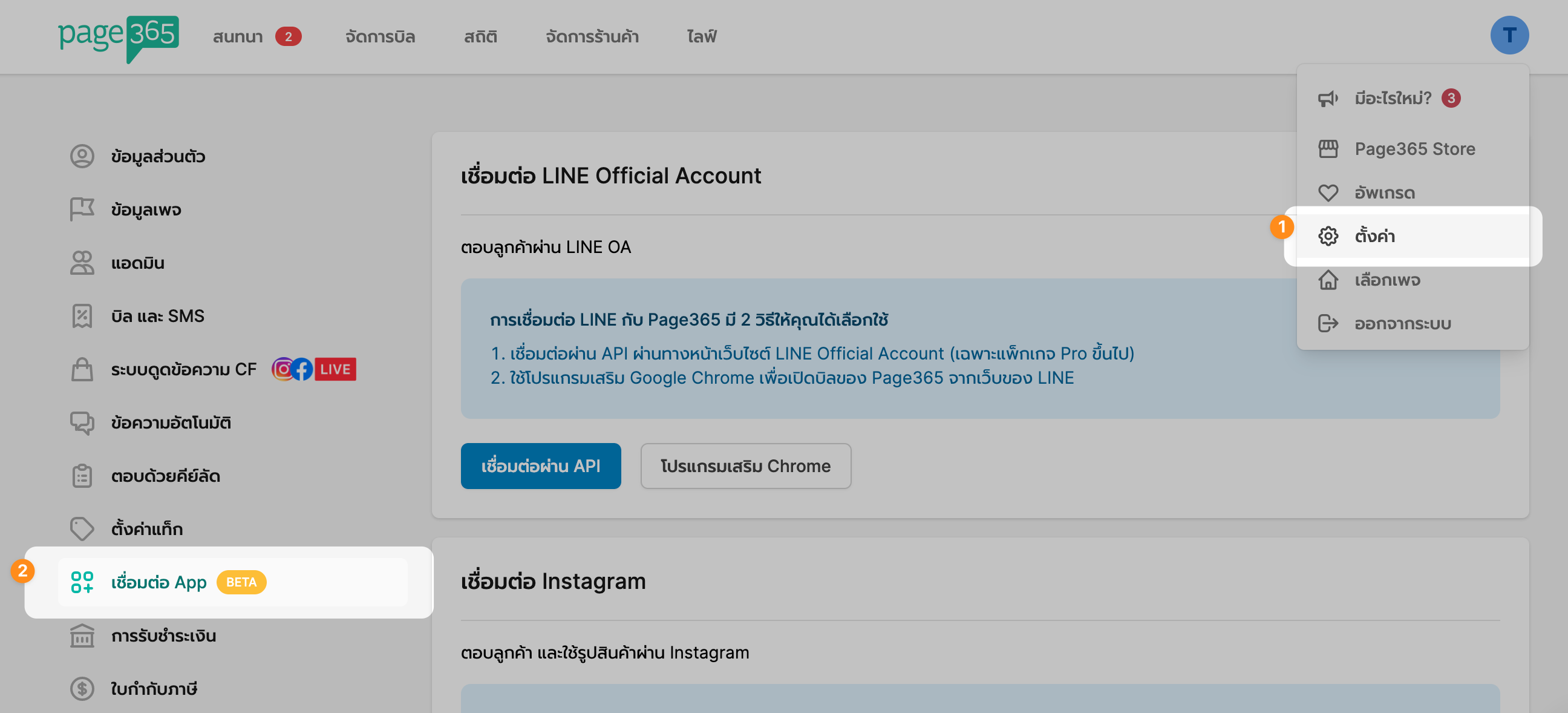Open the จัดการบิล tab

pyautogui.click(x=379, y=36)
